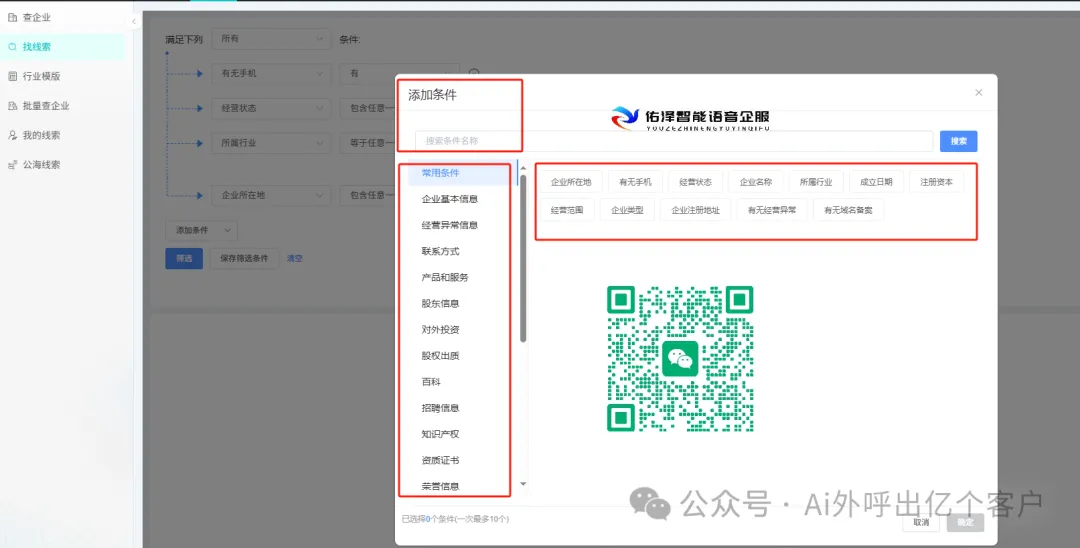The width and height of the screenshot is (1080, 548).
Task: Click the 批量查企业 icon in sidebar
Action: (12, 106)
